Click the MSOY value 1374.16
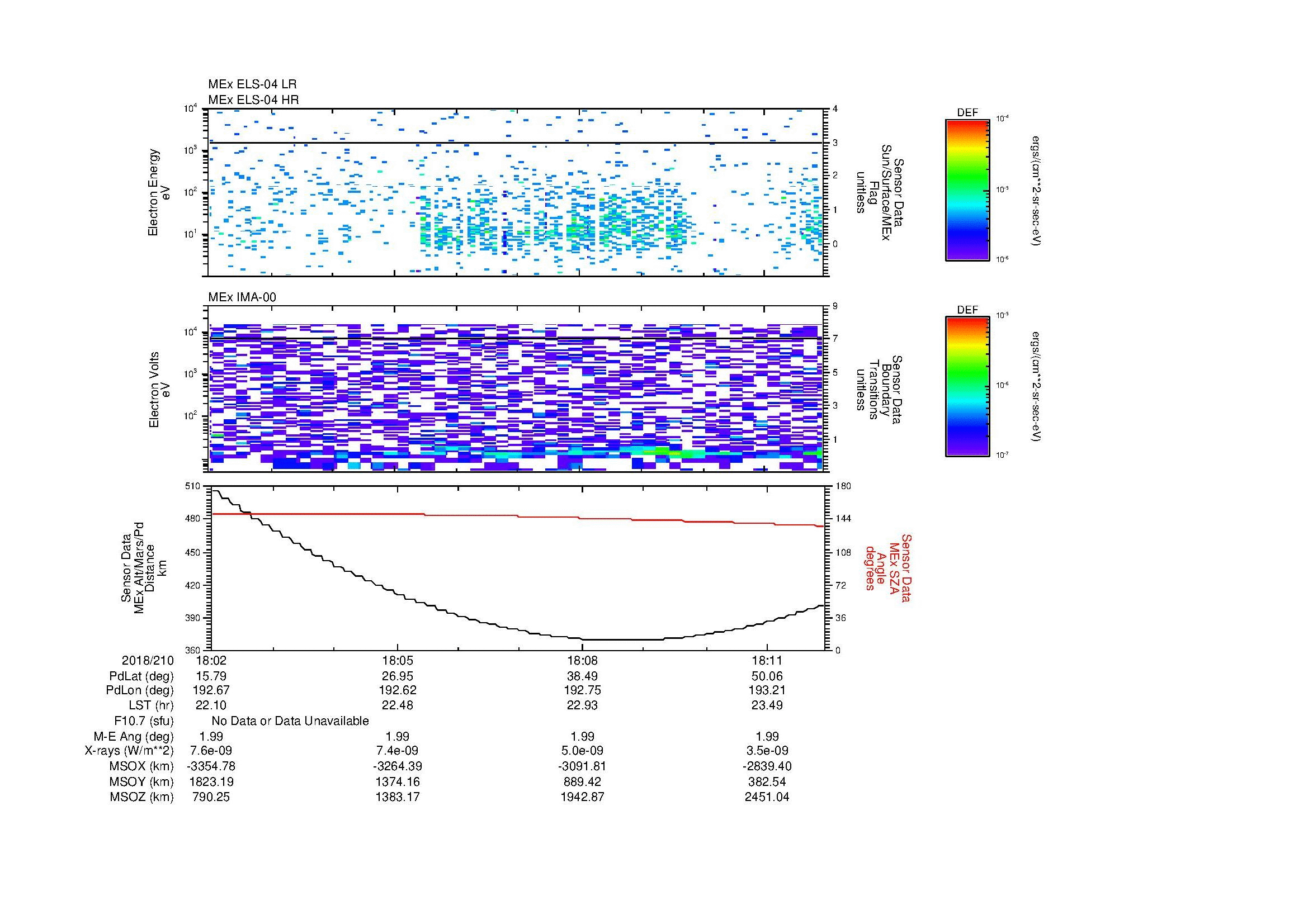The image size is (1308, 924). [397, 781]
